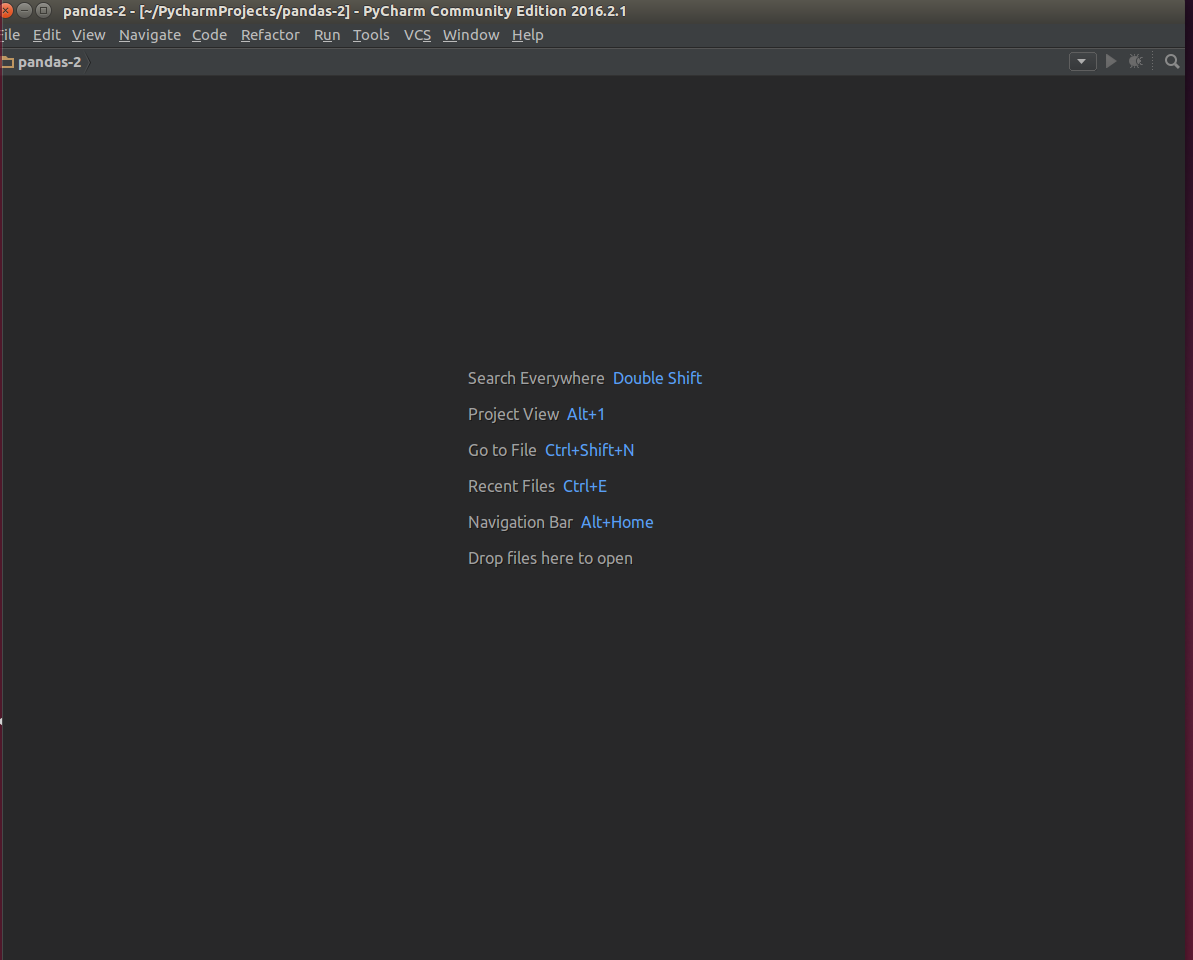Click the red window close button
Screen dimensions: 1193x960
pos(6,11)
